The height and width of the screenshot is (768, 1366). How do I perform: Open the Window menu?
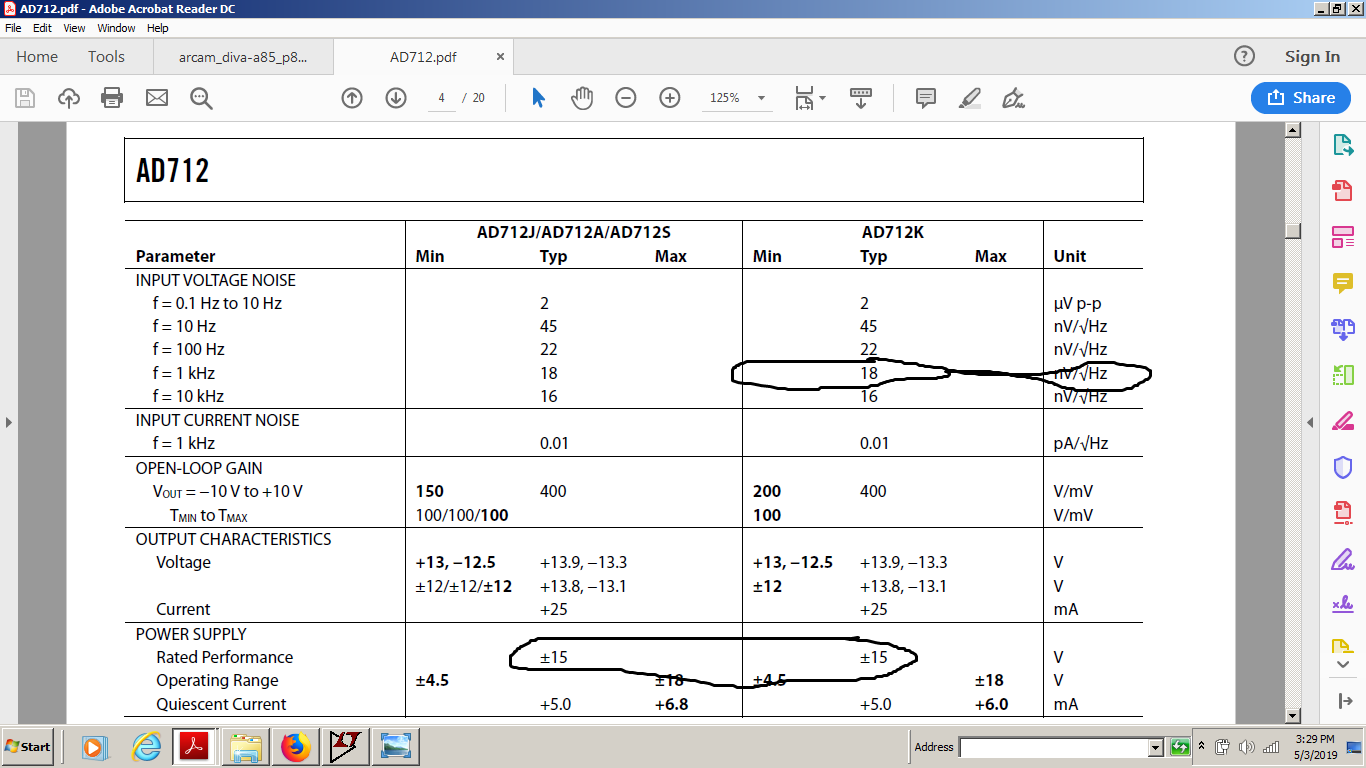(x=116, y=28)
